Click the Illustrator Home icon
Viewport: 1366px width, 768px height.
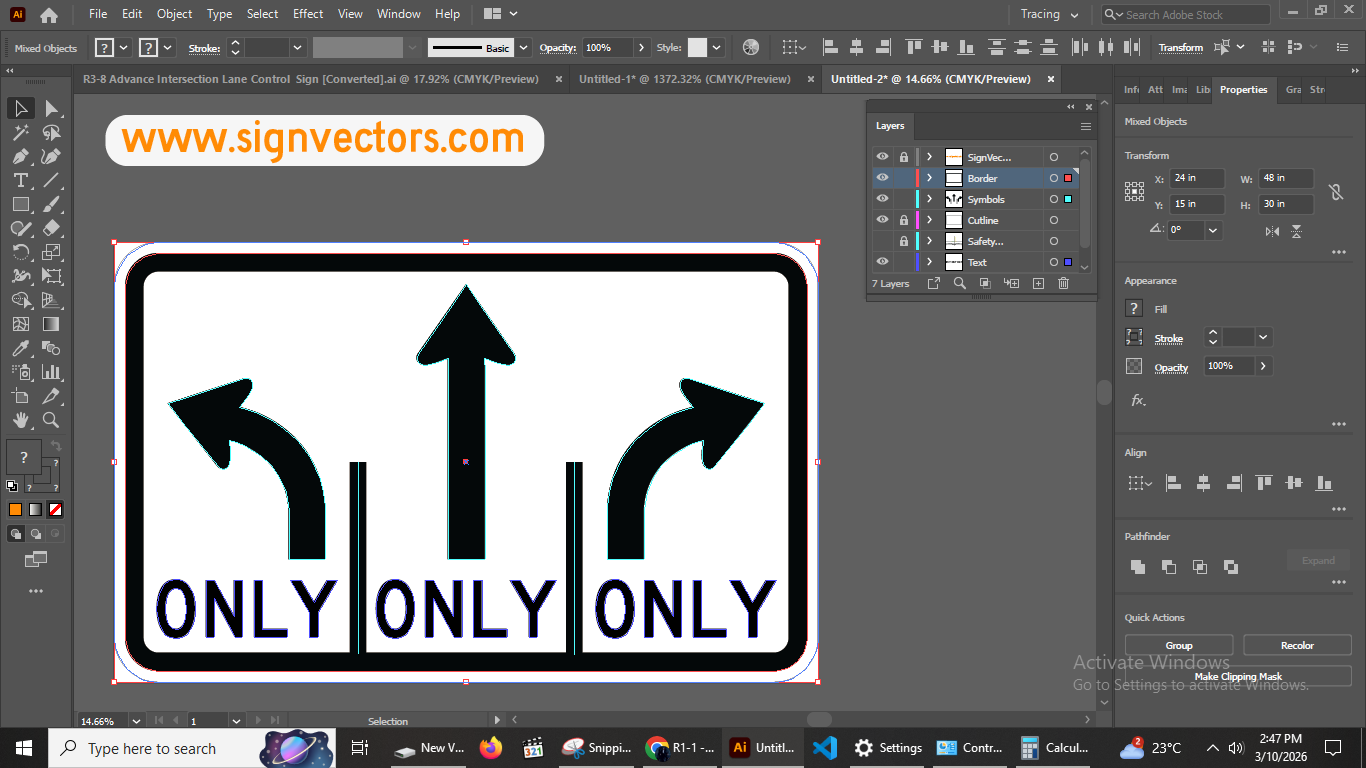pyautogui.click(x=49, y=15)
